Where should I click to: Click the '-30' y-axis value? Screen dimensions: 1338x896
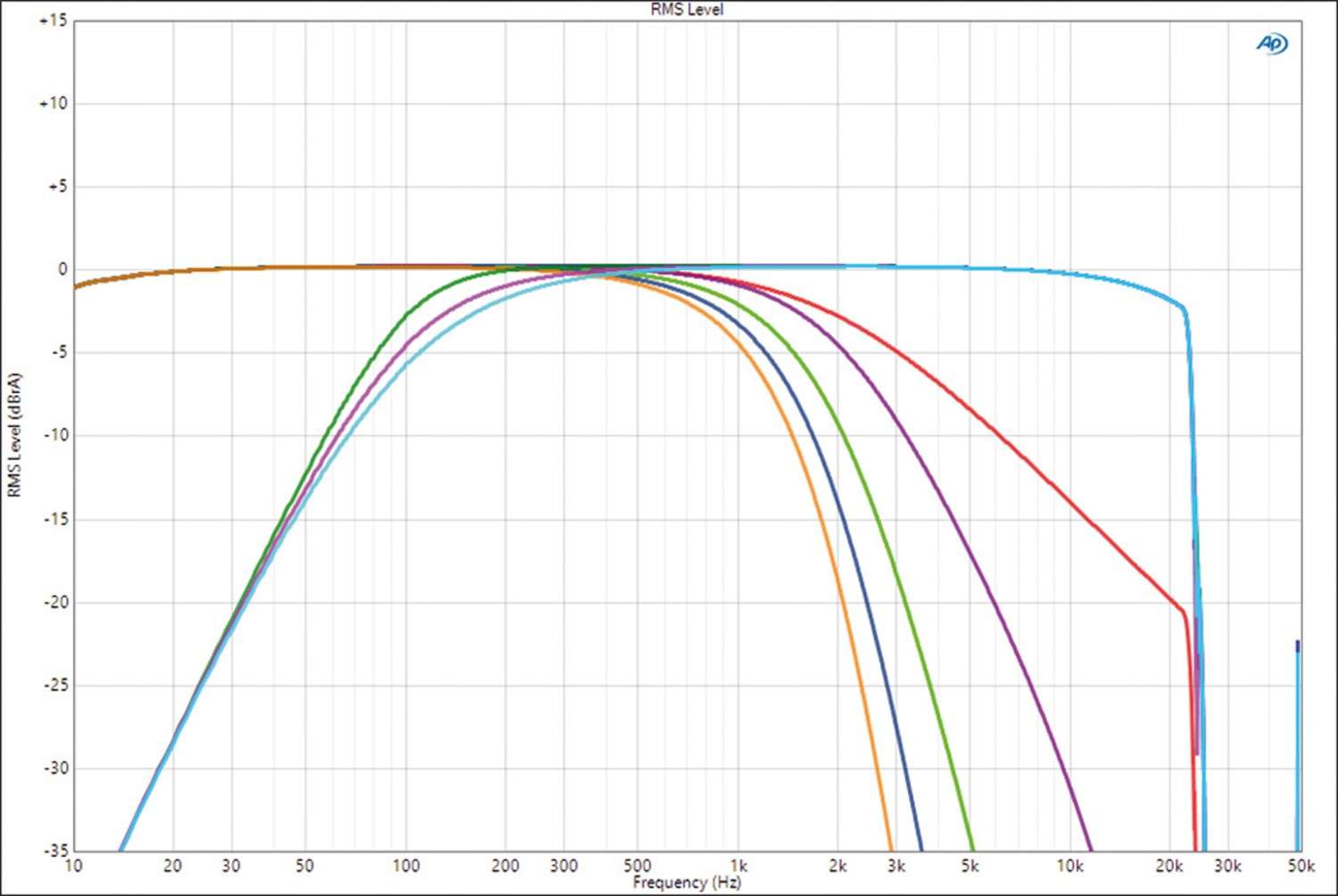pos(55,768)
